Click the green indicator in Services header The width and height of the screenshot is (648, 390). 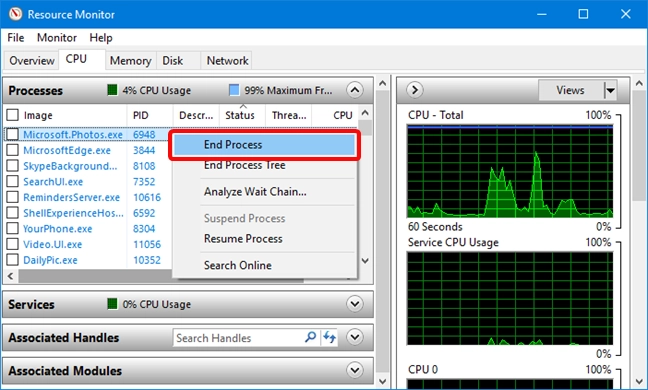(x=112, y=304)
